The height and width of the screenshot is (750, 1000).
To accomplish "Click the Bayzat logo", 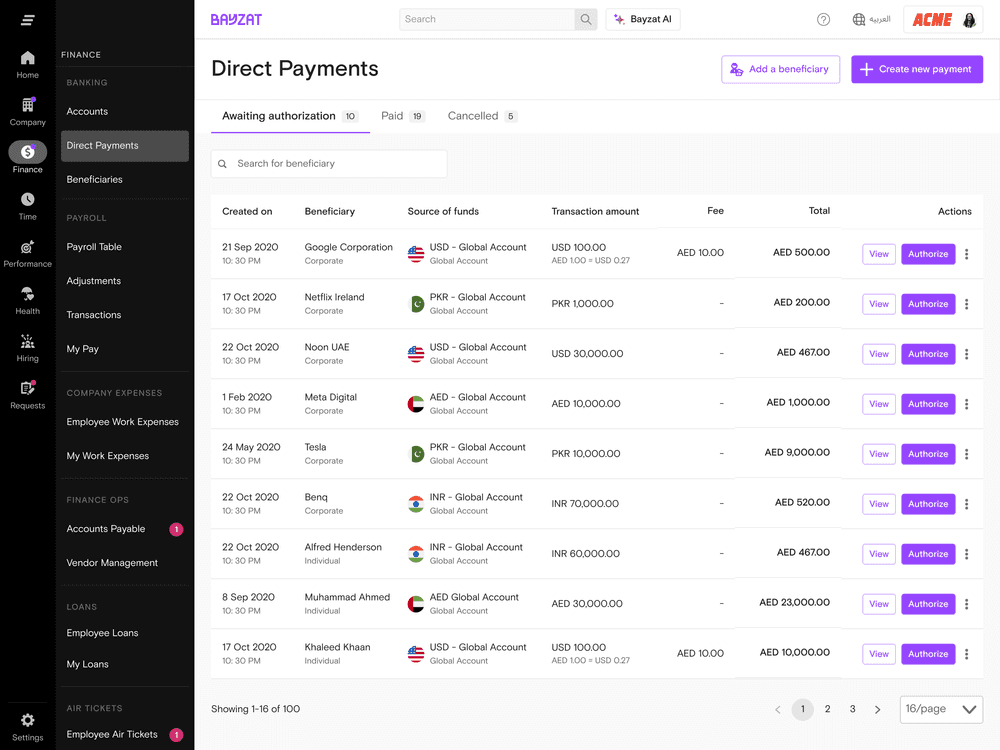I will click(236, 20).
